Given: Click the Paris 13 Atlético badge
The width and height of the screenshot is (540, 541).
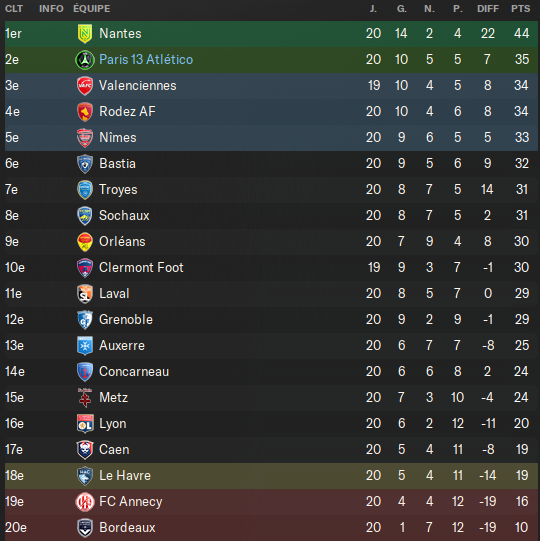Looking at the screenshot, I should tap(85, 60).
